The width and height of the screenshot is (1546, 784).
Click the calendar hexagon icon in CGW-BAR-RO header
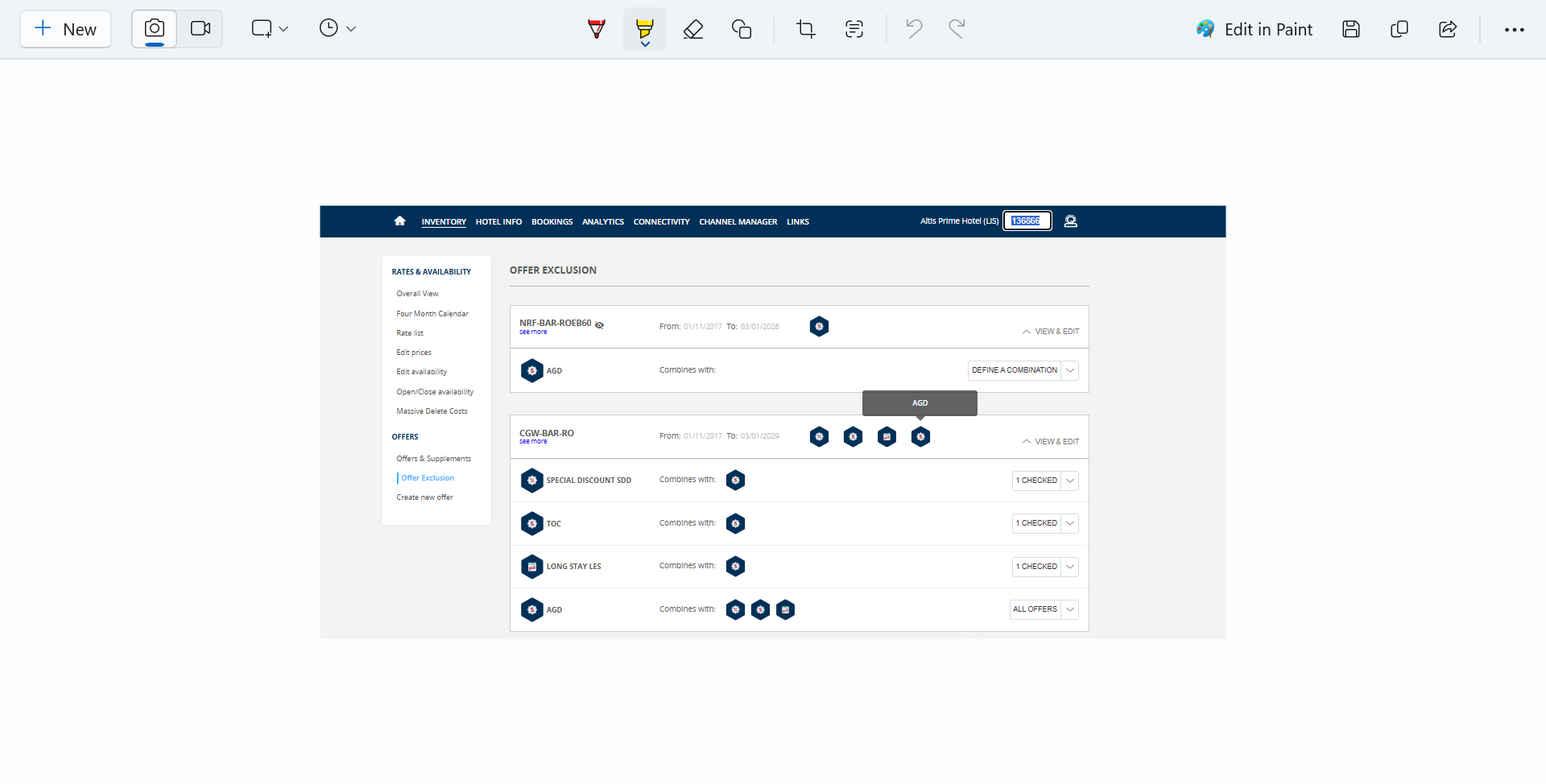tap(887, 436)
